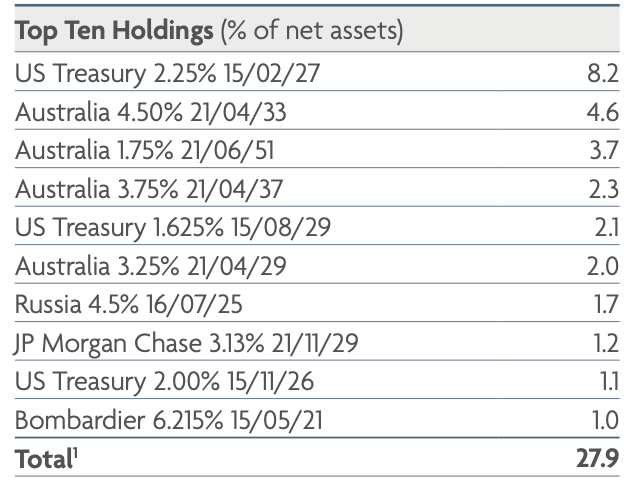Screen dimensions: 644x488
Task: Click the Total row label
Action: tap(46, 461)
